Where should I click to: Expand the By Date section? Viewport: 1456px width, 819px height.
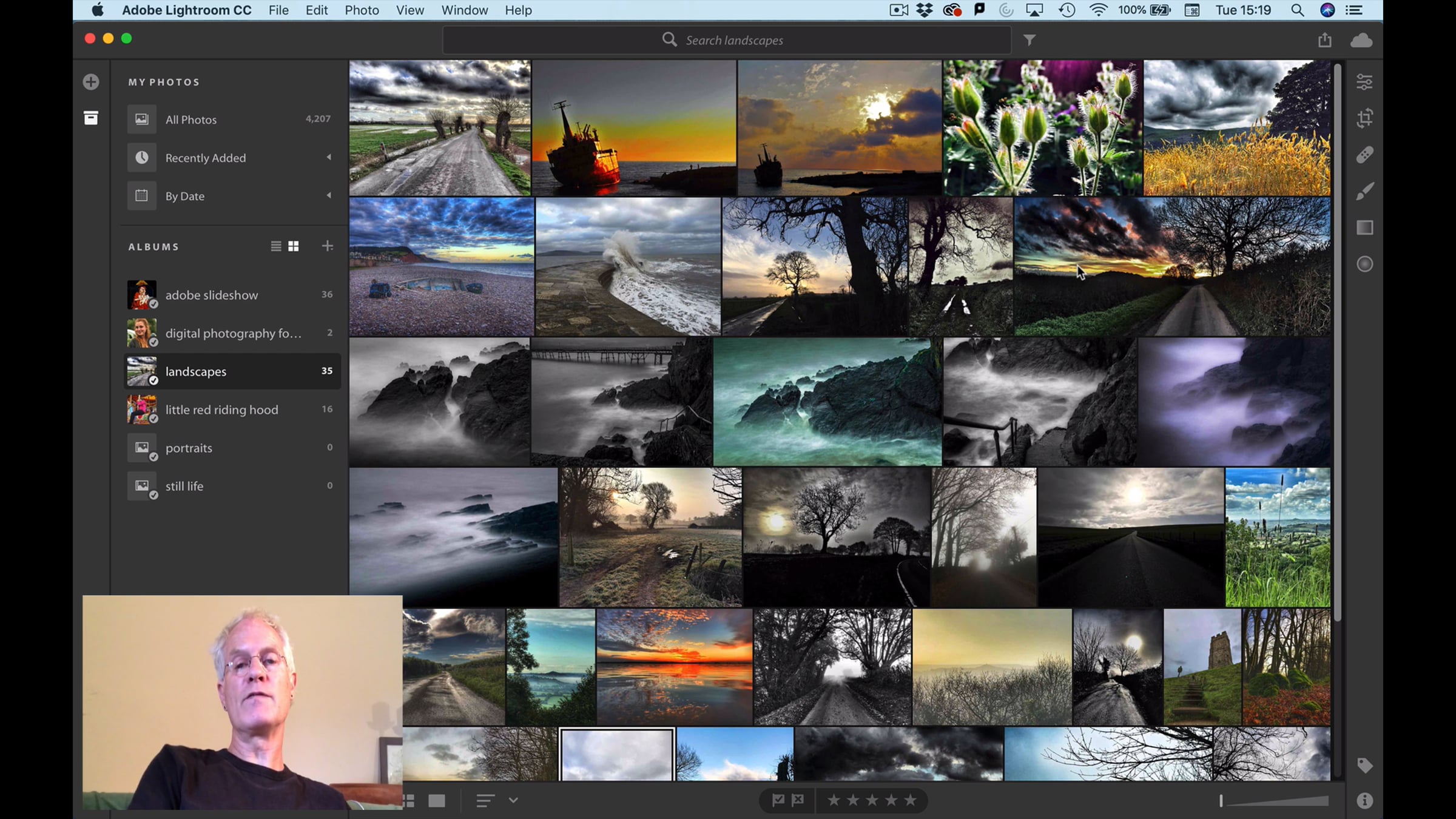point(329,196)
